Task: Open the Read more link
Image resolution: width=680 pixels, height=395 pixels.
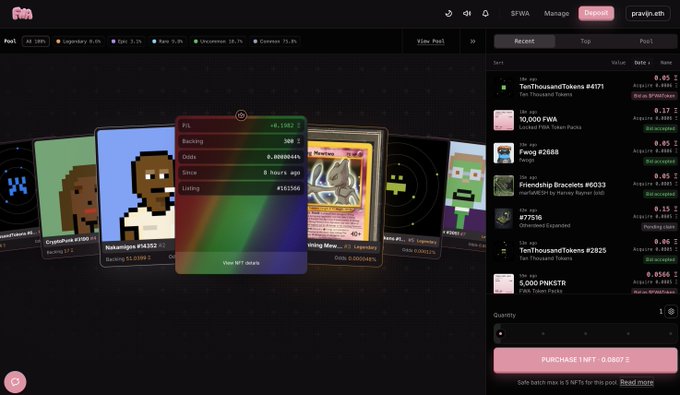Action: [636, 382]
